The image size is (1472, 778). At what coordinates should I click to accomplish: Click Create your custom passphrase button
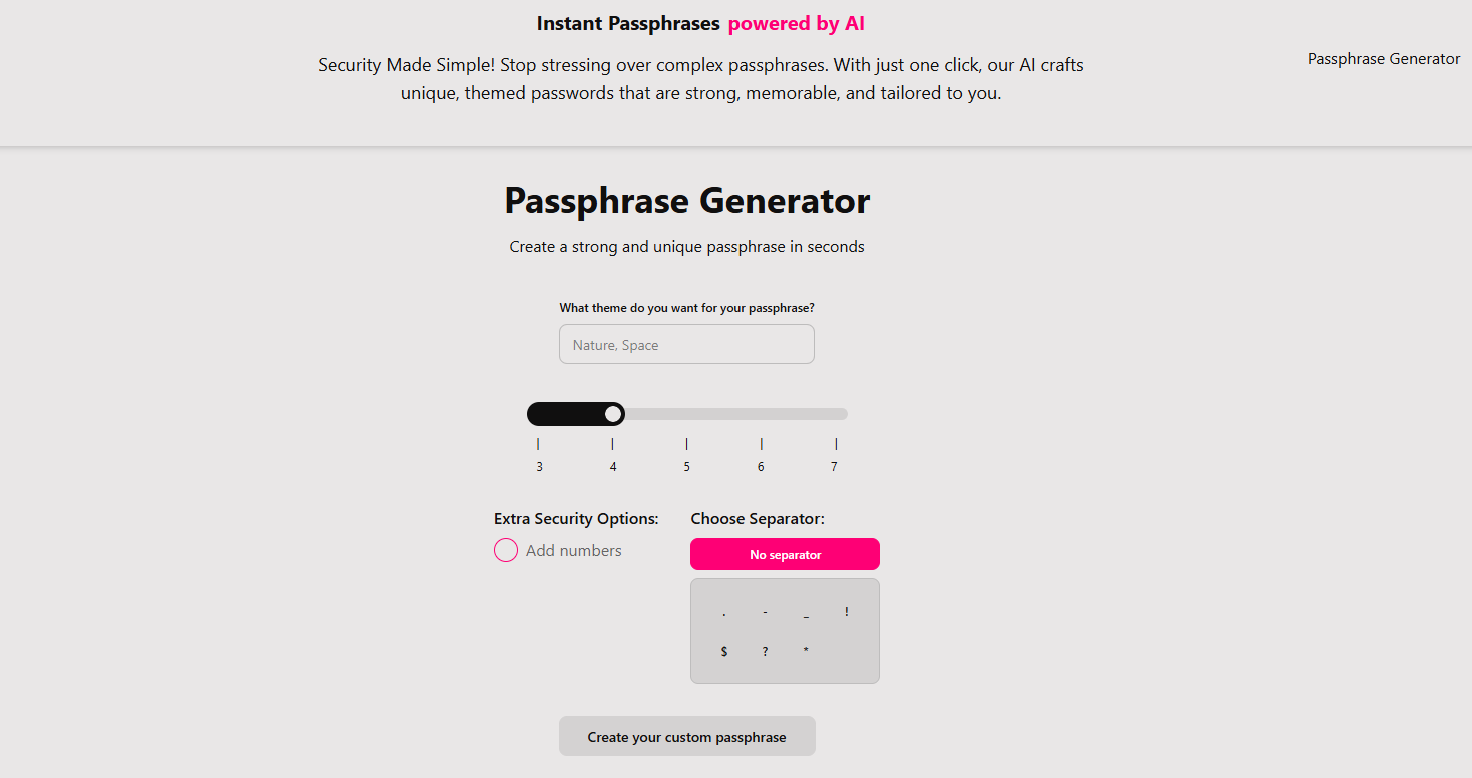[x=687, y=737]
